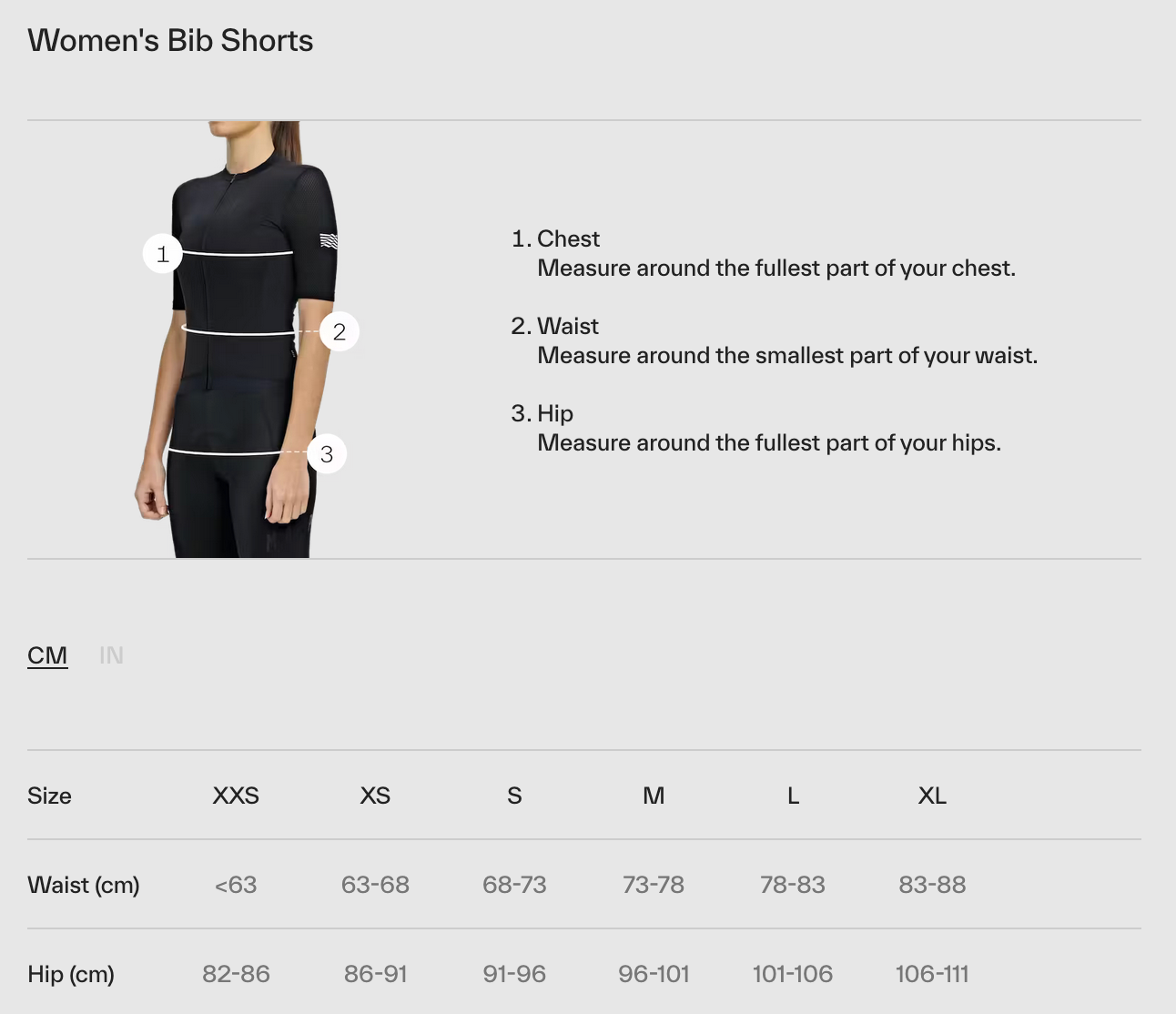Click the number 2 waist marker
Screen dimensions: 1176x1014
340,331
